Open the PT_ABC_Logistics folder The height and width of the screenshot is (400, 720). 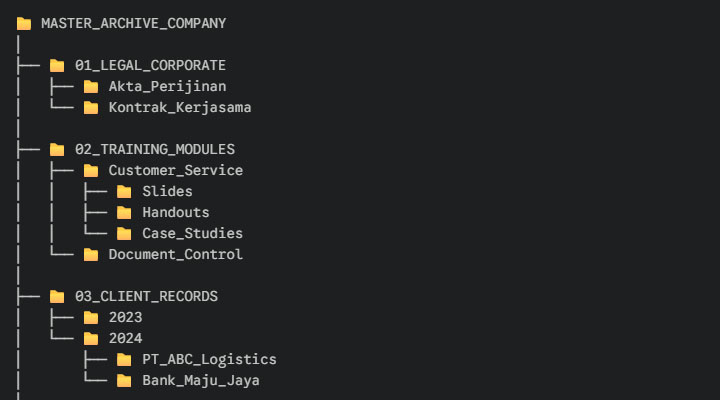(x=209, y=359)
